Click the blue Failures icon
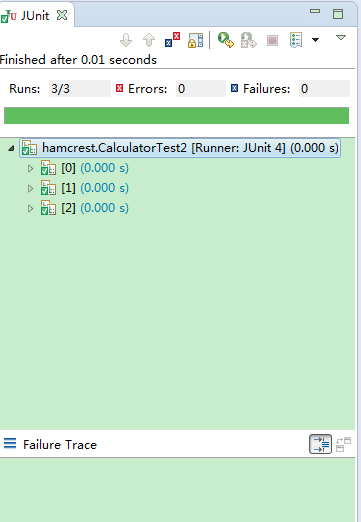This screenshot has width=361, height=522. point(234,88)
